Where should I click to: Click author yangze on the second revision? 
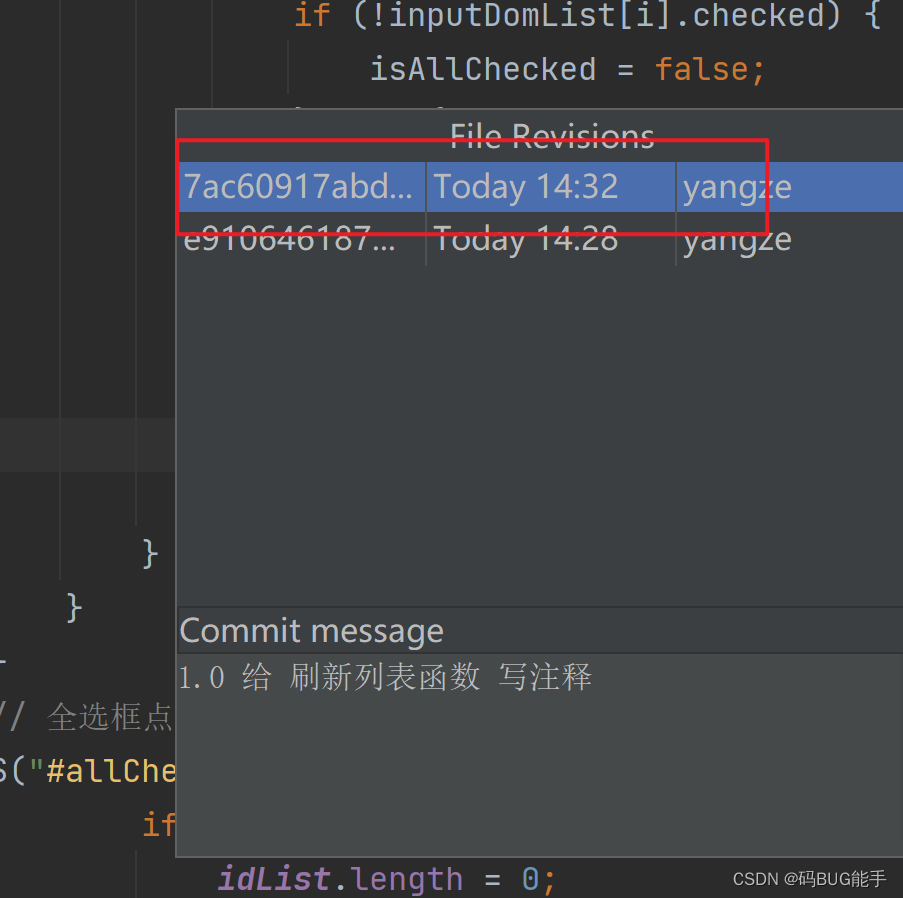point(736,239)
